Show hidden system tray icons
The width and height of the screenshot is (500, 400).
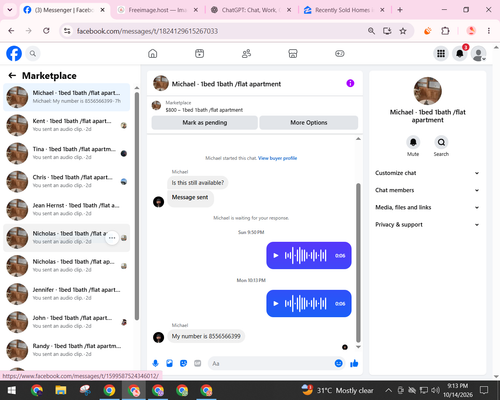tap(389, 390)
